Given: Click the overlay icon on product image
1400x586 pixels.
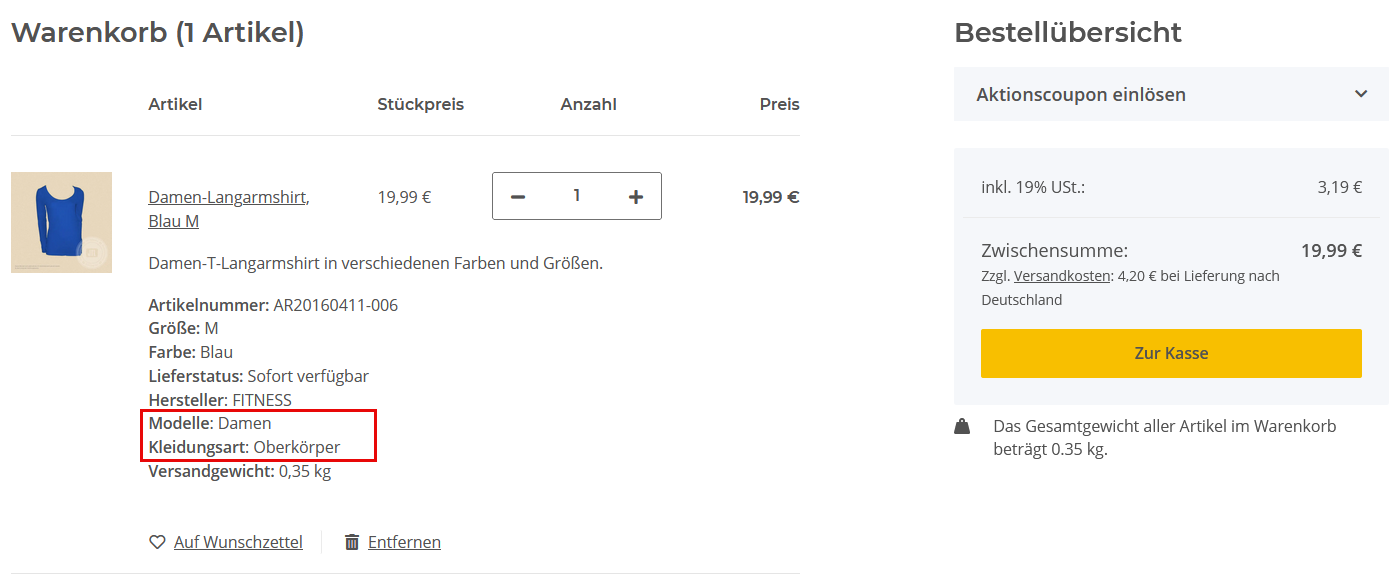Looking at the screenshot, I should point(91,253).
